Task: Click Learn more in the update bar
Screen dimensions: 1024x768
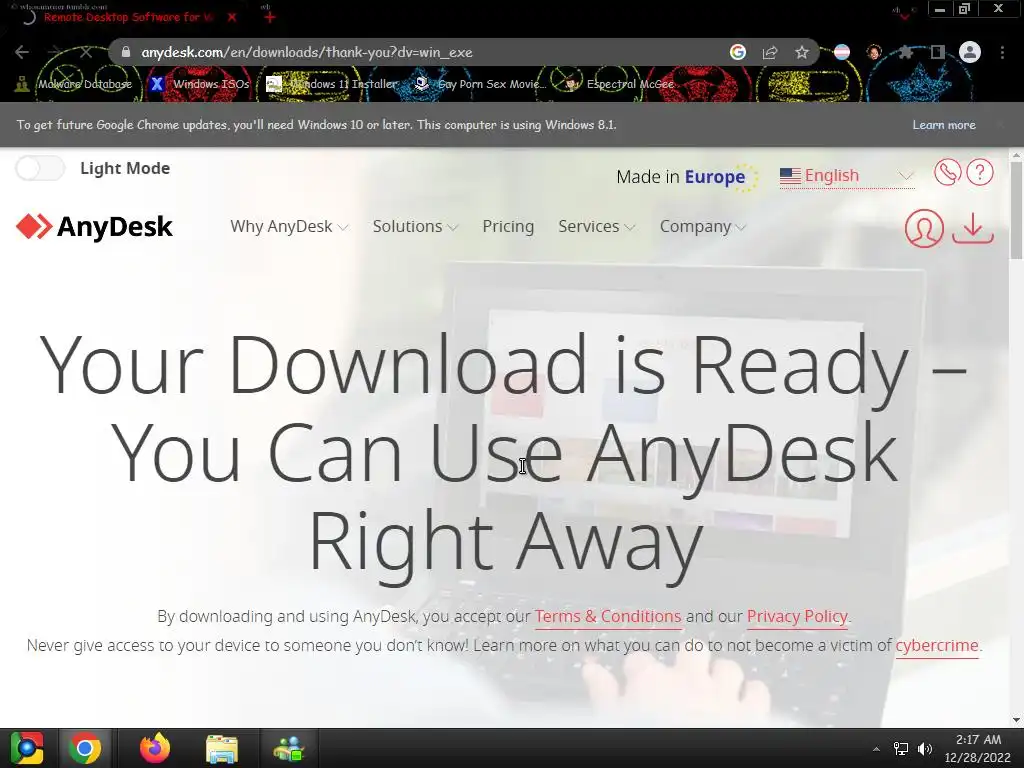Action: click(944, 125)
